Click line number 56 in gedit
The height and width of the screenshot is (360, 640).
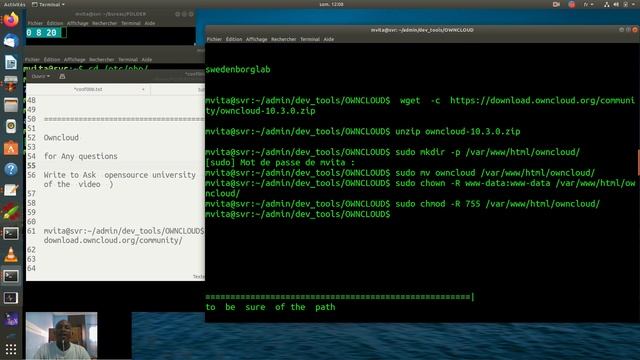point(31,175)
